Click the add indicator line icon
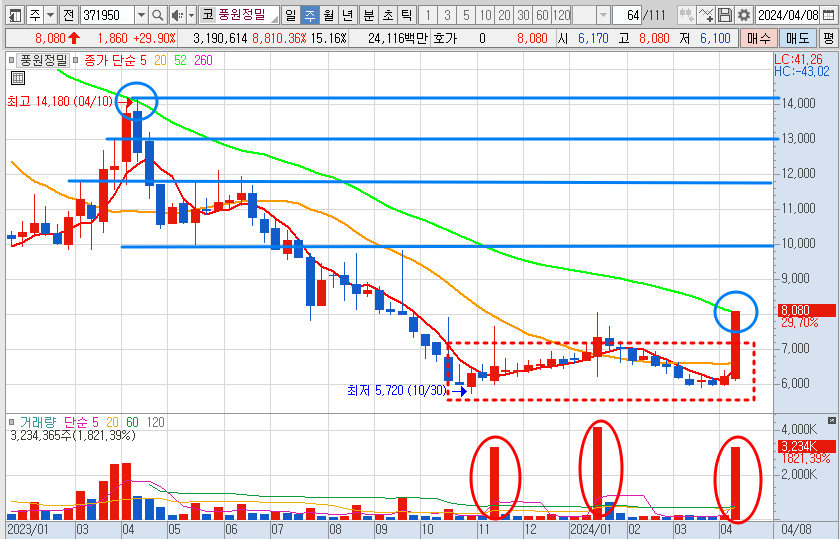840x539 pixels. 706,15
